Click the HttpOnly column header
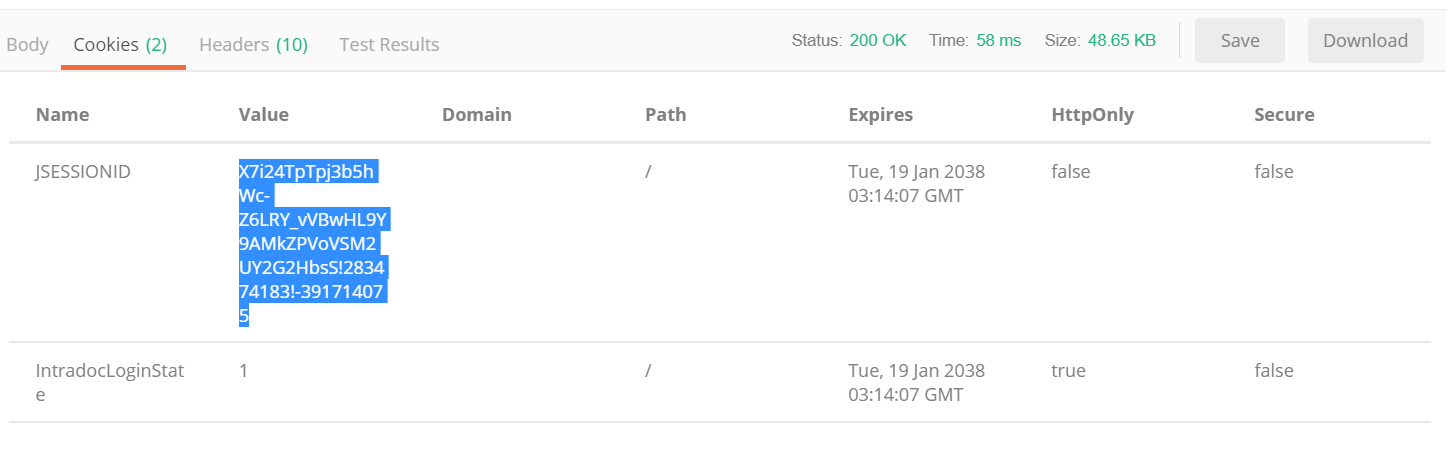The height and width of the screenshot is (465, 1448). [1092, 115]
